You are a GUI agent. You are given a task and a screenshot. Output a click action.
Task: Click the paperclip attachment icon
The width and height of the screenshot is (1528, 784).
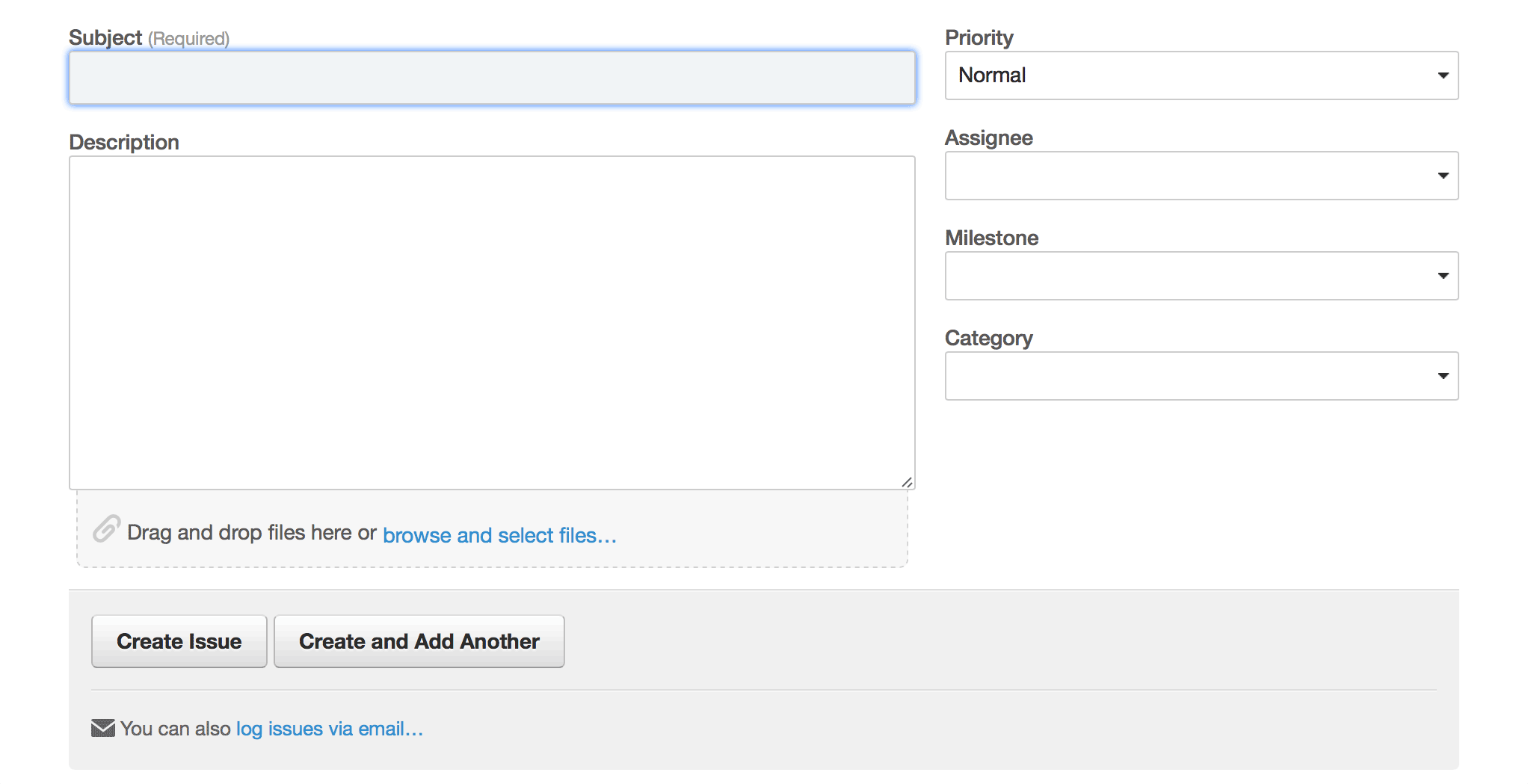tap(106, 529)
